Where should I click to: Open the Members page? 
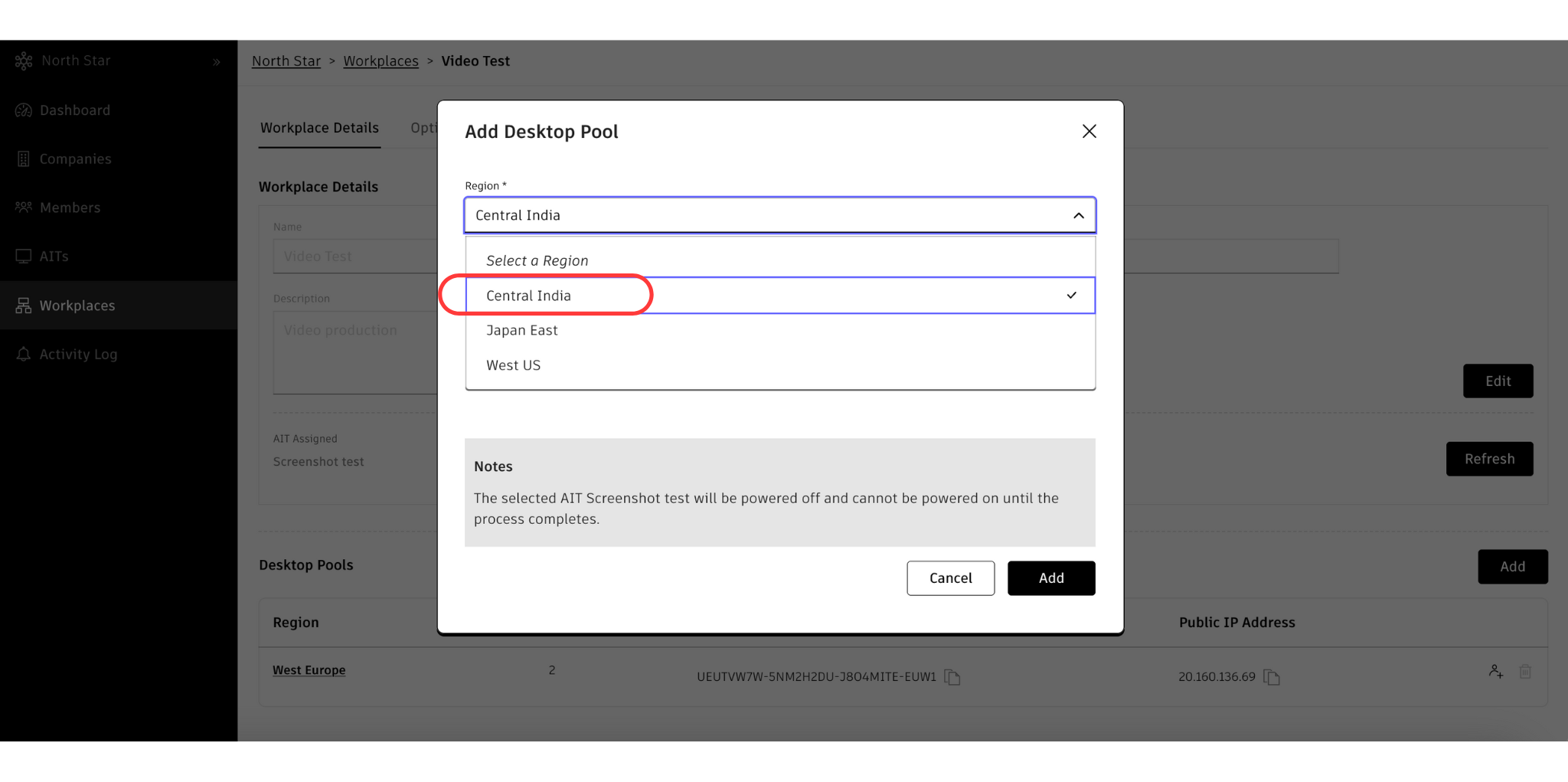coord(70,208)
